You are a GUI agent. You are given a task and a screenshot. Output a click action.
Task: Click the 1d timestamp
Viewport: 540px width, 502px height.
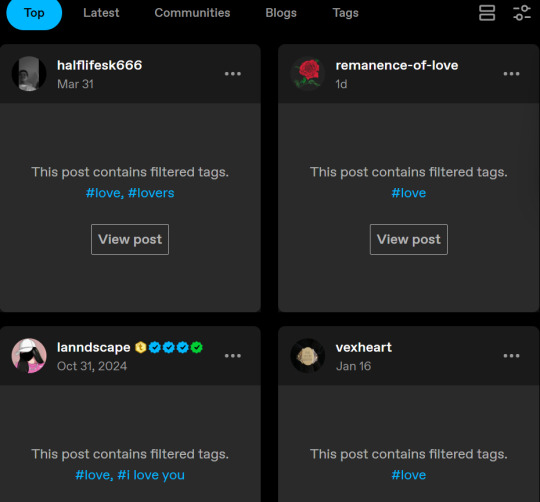pos(341,84)
